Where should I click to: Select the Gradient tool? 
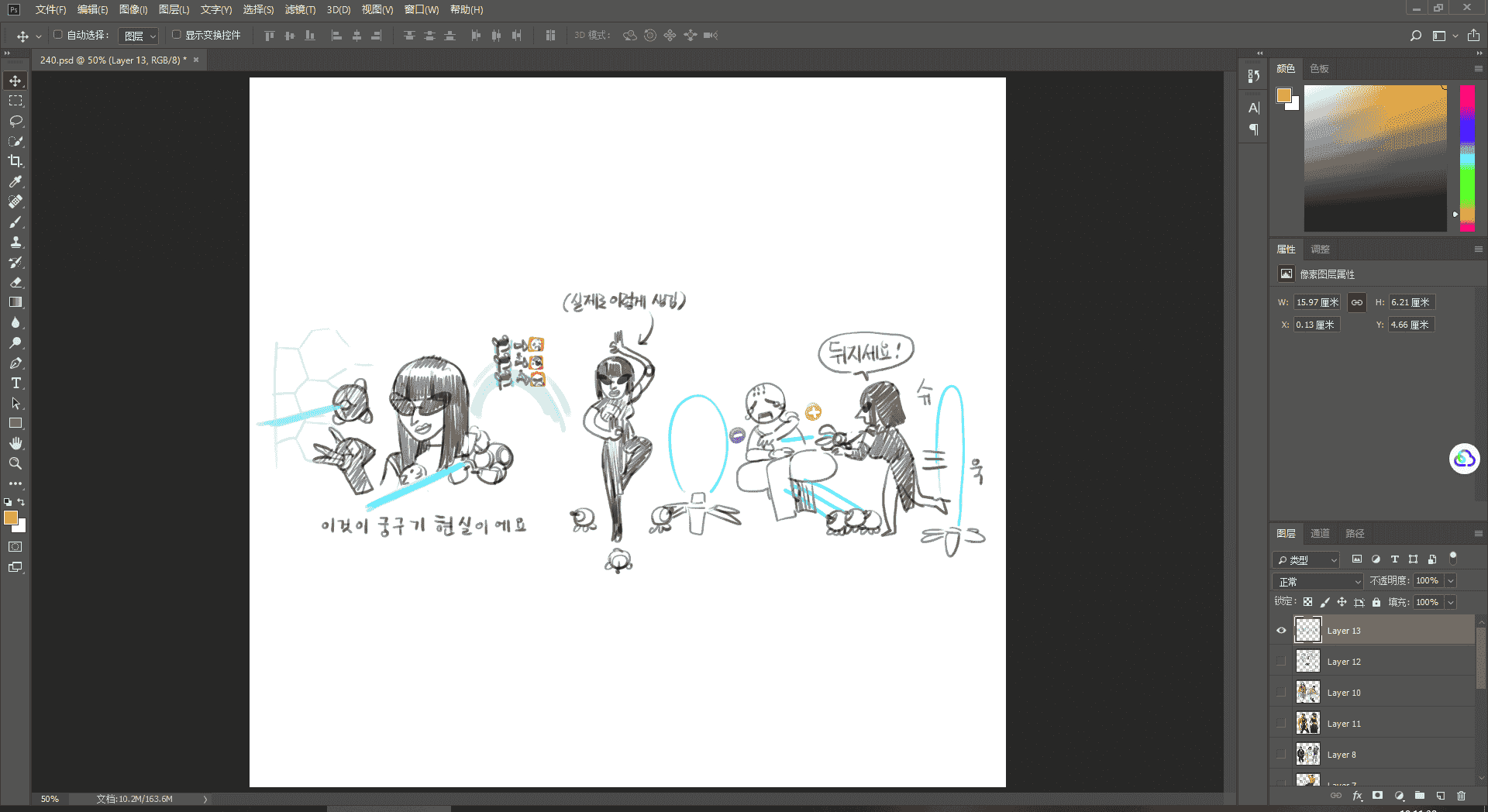[15, 302]
